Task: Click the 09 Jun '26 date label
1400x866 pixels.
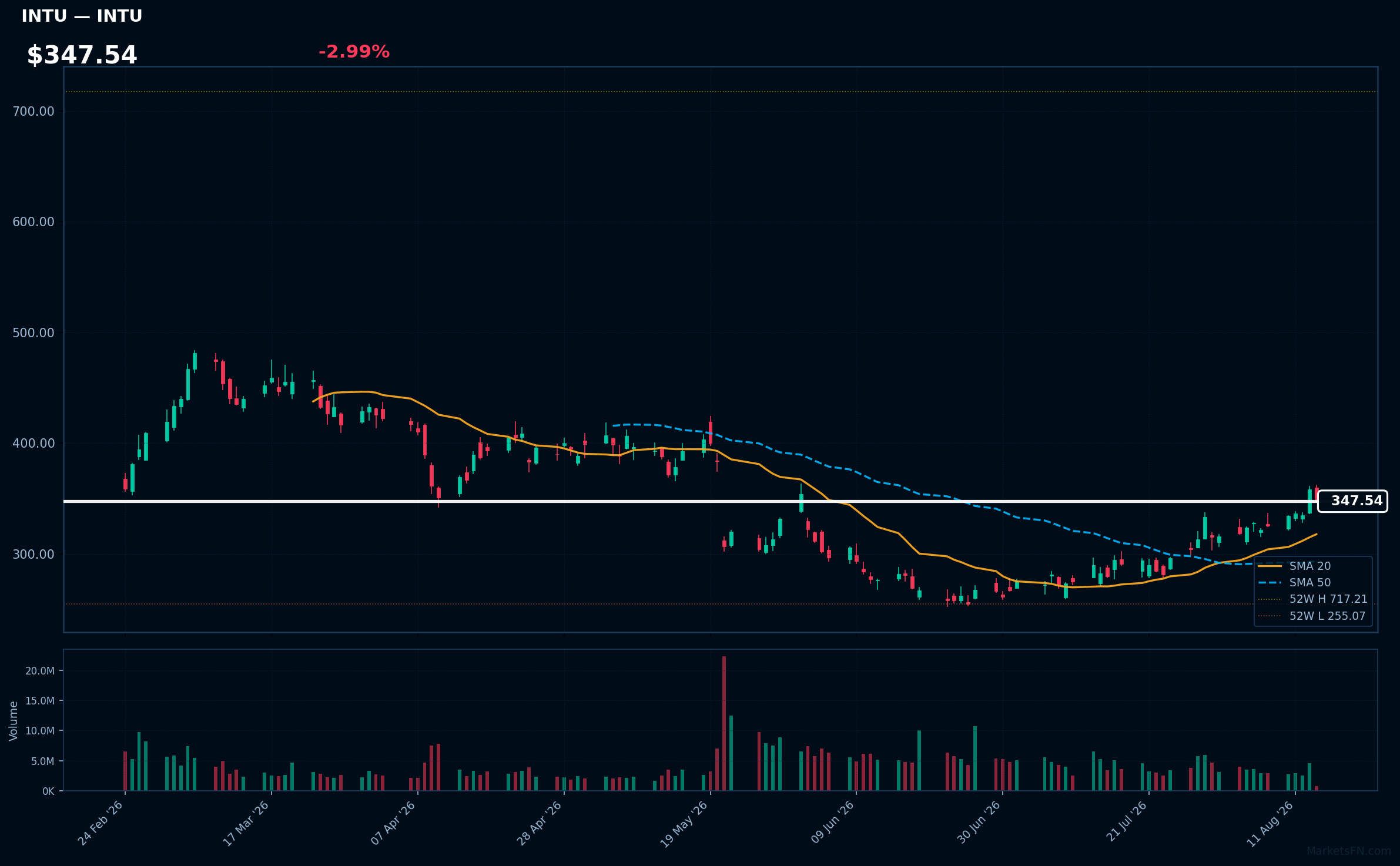Action: pyautogui.click(x=832, y=823)
